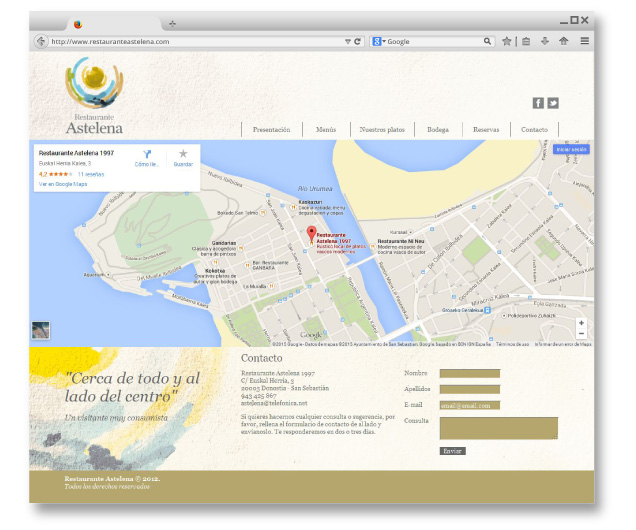This screenshot has height=530, width=636.
Task: Click the Río Urumea map label
Action: [x=315, y=189]
